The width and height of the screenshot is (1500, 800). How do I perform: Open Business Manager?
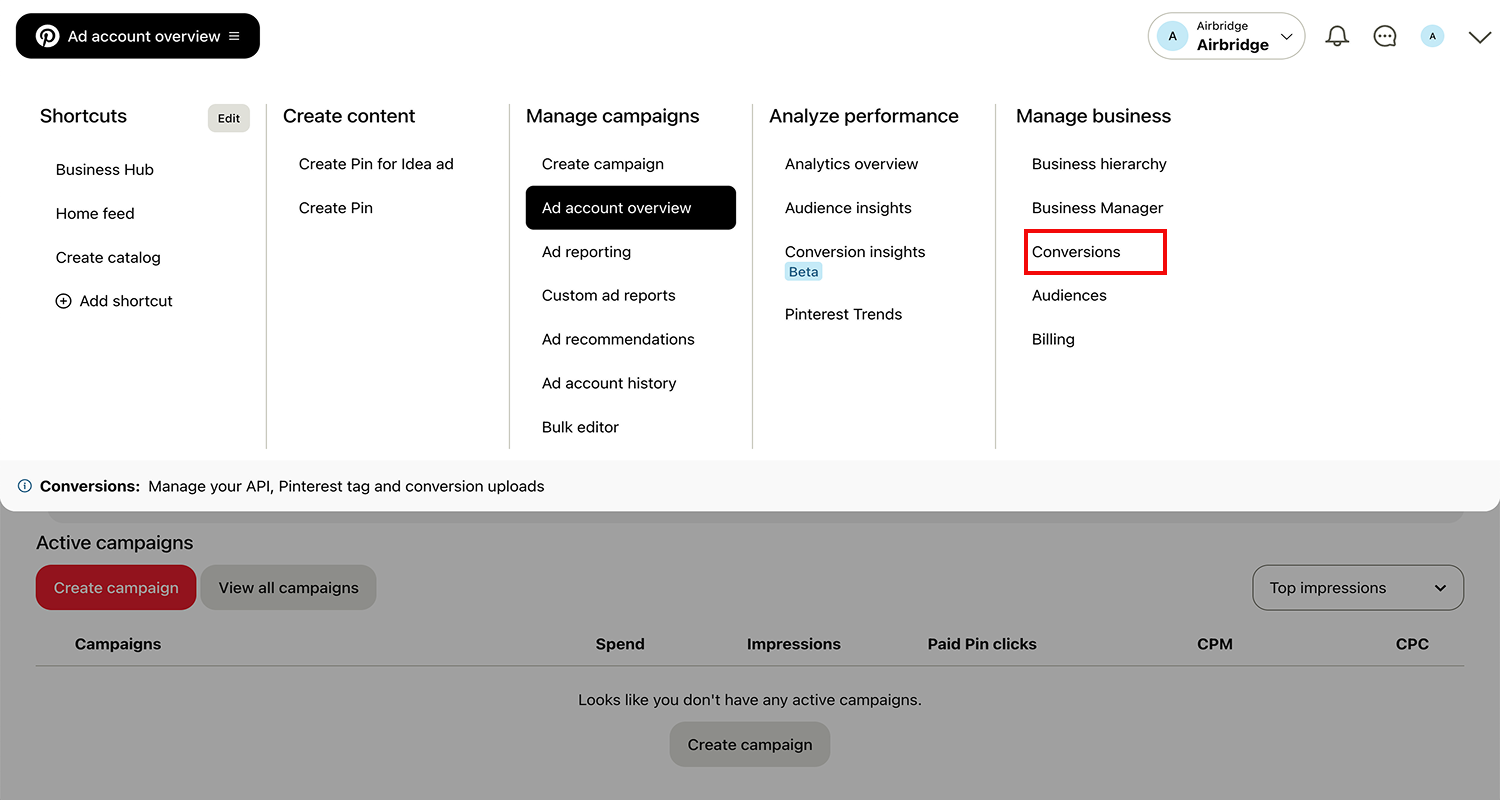click(1098, 208)
